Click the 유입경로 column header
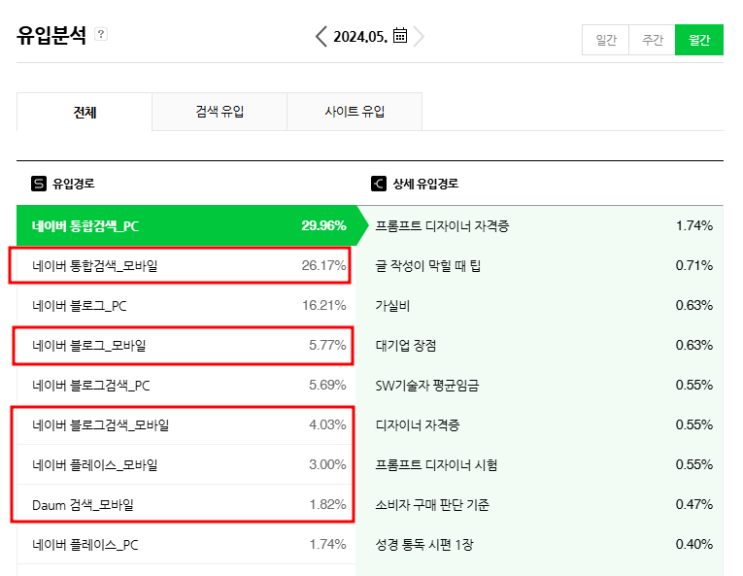The width and height of the screenshot is (743, 576). [73, 184]
